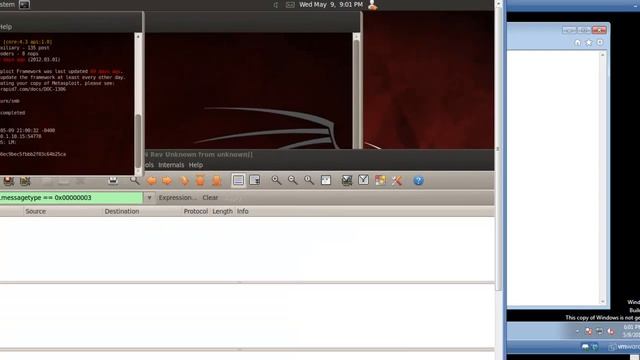Screen dimensions: 640x360
Task: Open the display filters funnel icon
Action: [x=363, y=180]
